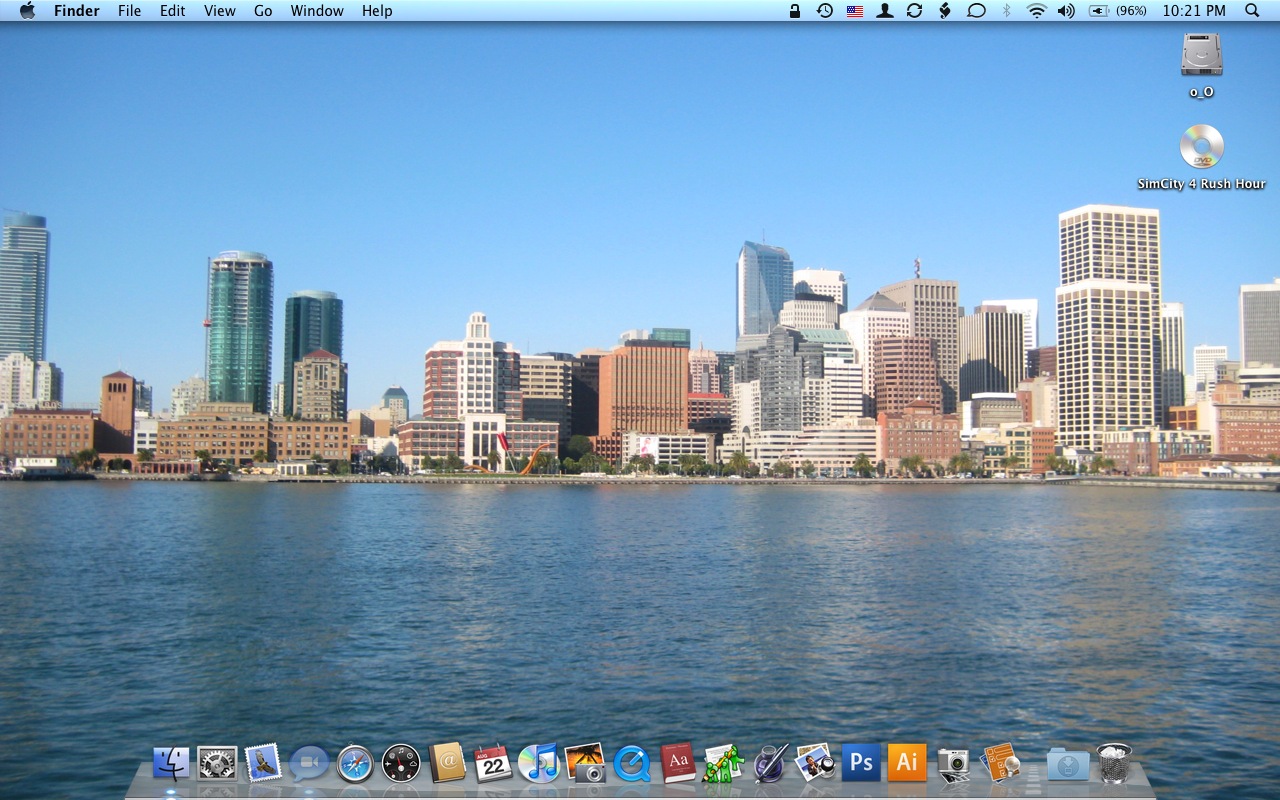1280x800 pixels.
Task: Open the iChat speech bubble status menu
Action: point(976,11)
